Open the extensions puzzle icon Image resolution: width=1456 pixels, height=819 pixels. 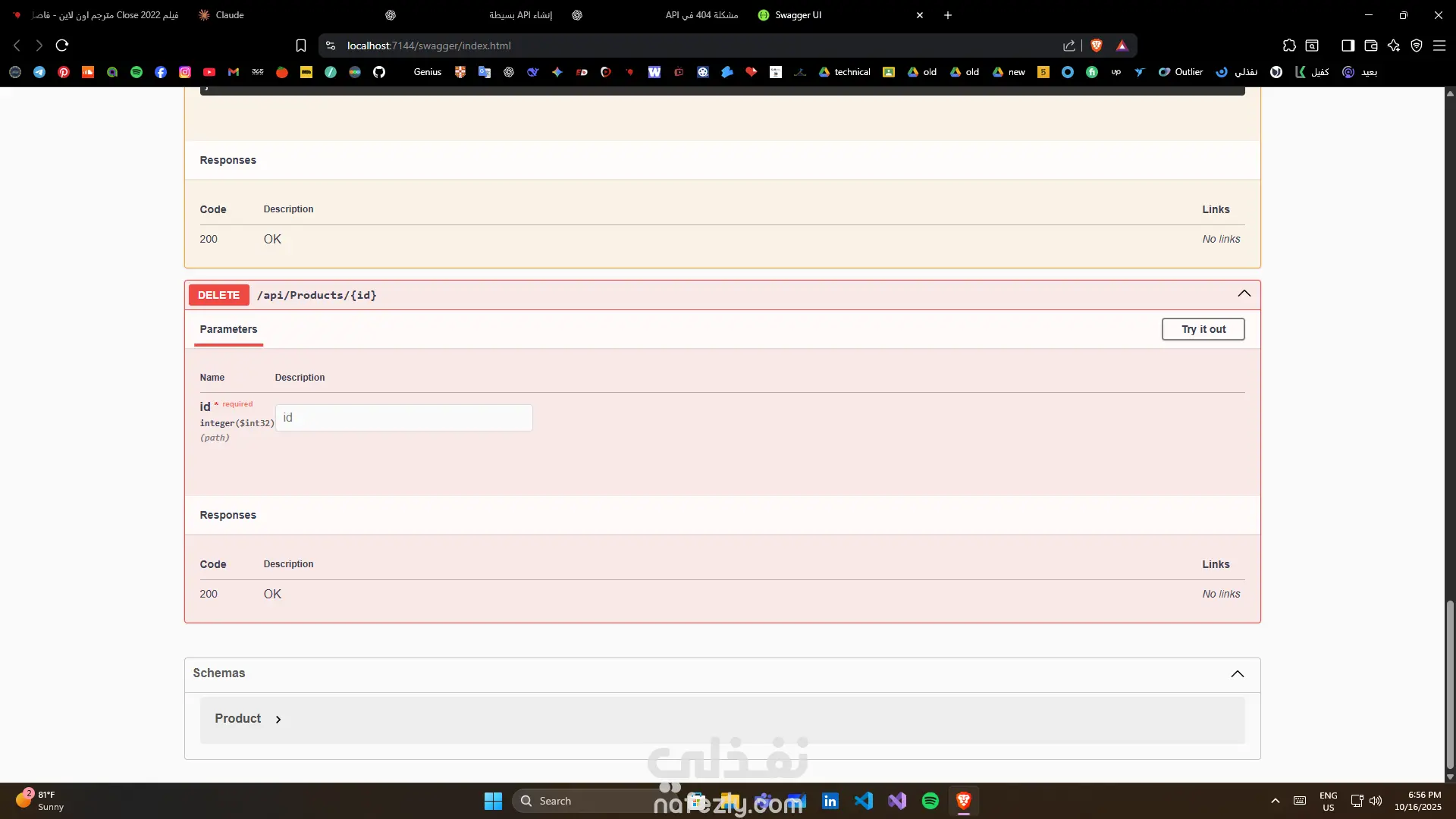click(1289, 45)
